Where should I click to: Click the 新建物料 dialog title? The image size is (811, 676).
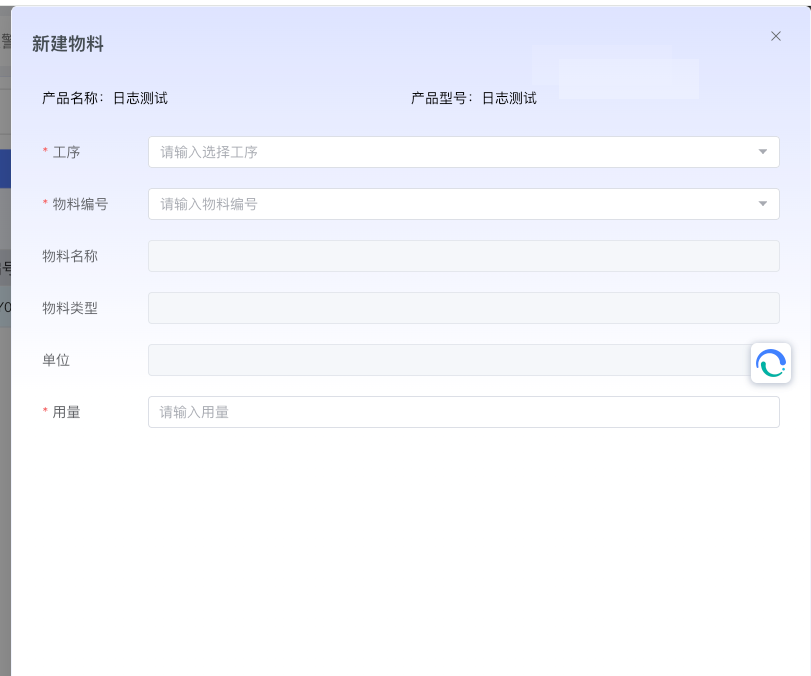pos(68,44)
